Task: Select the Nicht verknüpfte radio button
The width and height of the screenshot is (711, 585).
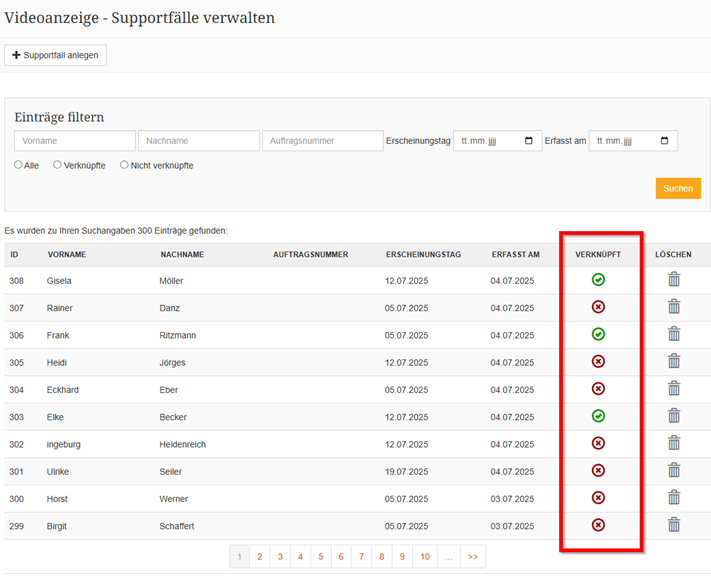Action: (x=124, y=165)
